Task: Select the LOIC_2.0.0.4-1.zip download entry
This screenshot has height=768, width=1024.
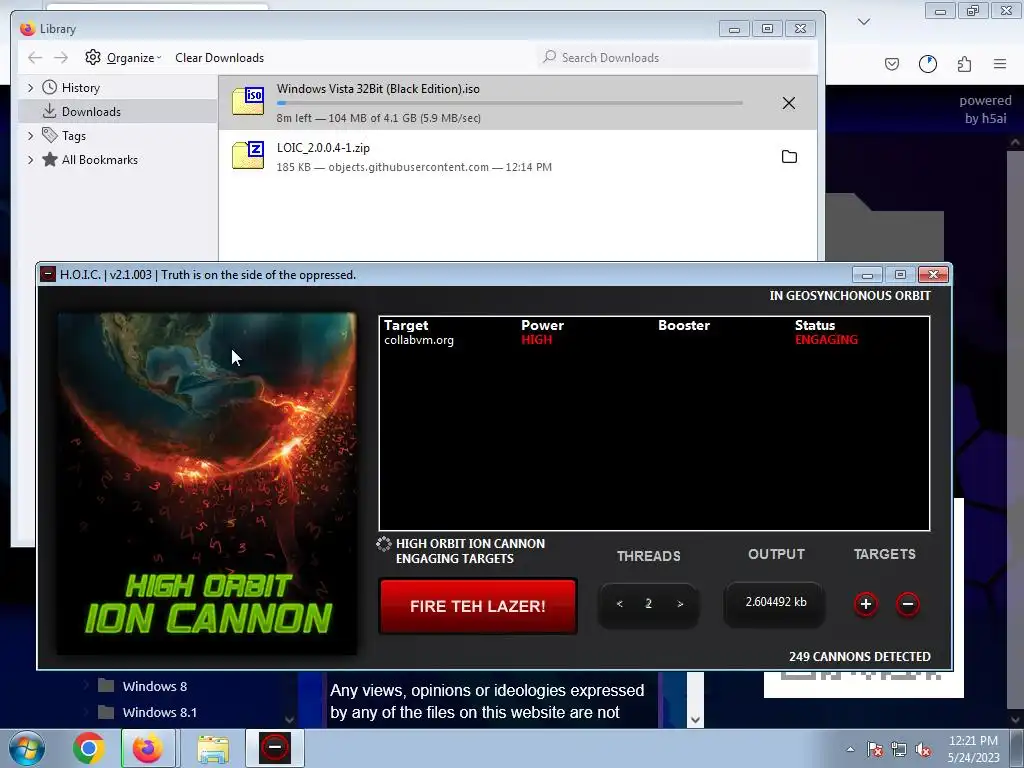Action: coord(517,157)
